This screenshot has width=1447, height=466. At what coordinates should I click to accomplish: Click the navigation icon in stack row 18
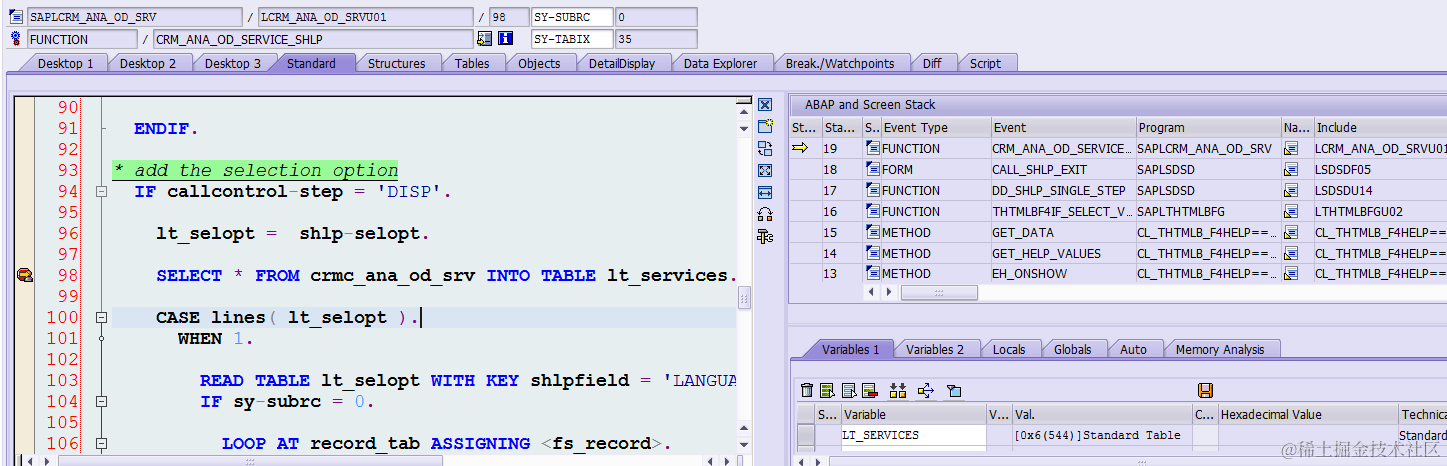pos(1291,170)
